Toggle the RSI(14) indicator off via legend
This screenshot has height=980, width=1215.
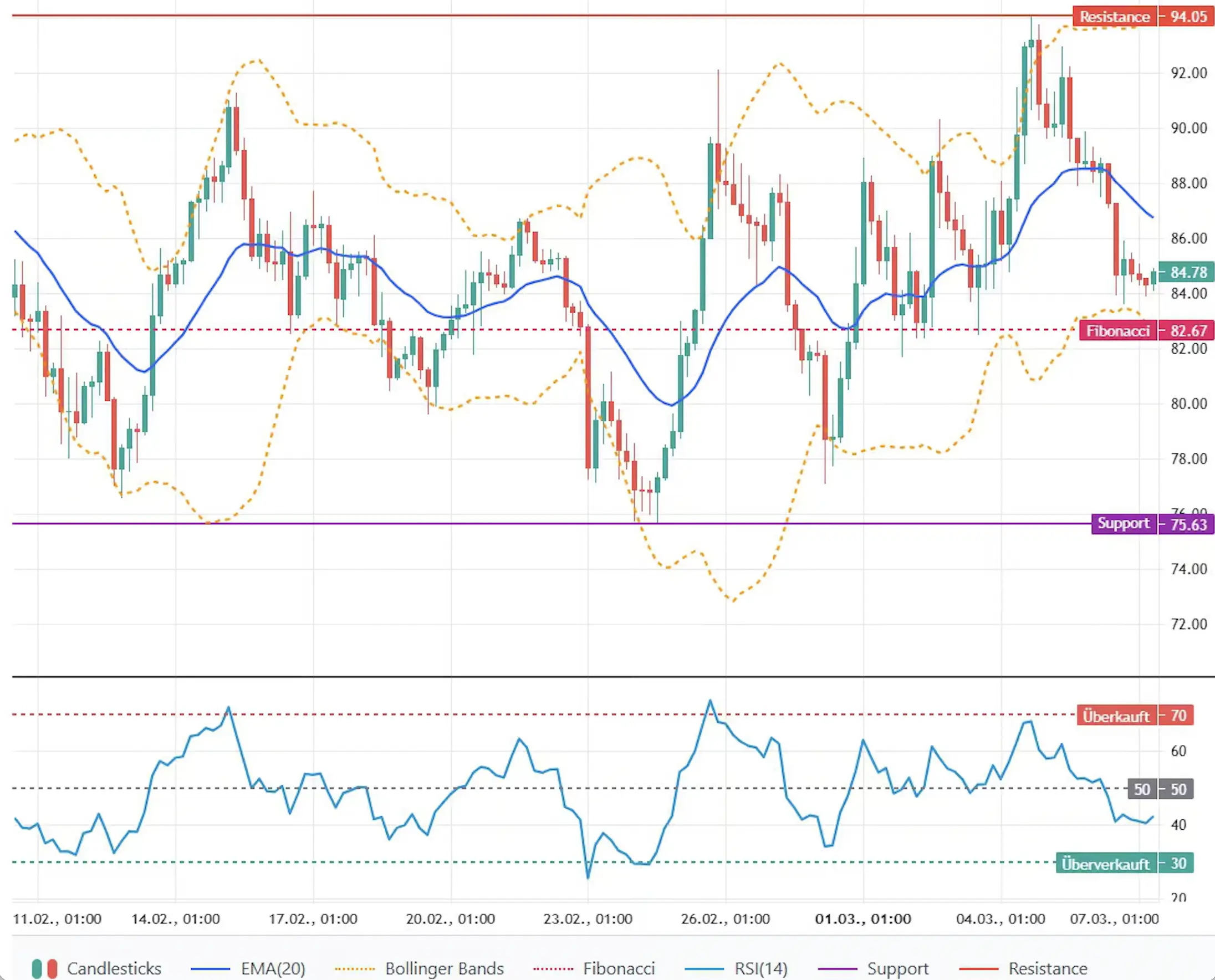(761, 969)
